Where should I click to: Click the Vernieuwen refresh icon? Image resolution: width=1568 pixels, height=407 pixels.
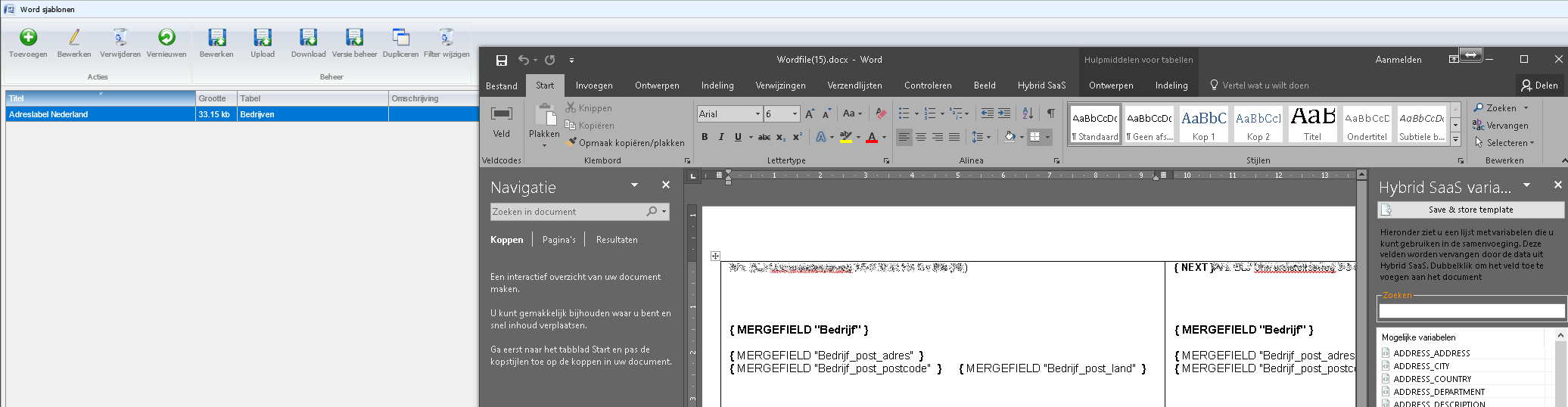[166, 38]
